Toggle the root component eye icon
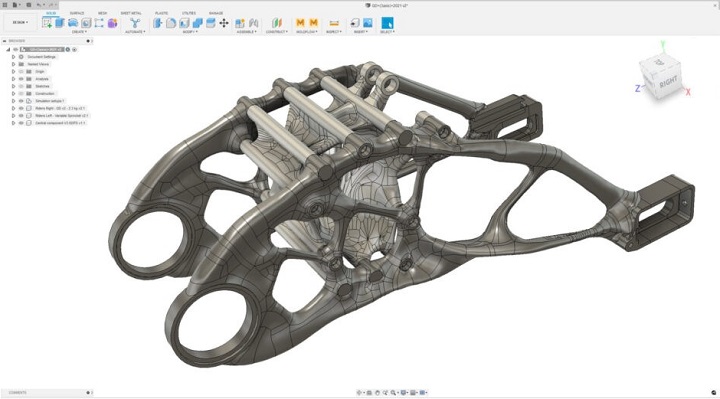720x399 pixels. pyautogui.click(x=16, y=50)
